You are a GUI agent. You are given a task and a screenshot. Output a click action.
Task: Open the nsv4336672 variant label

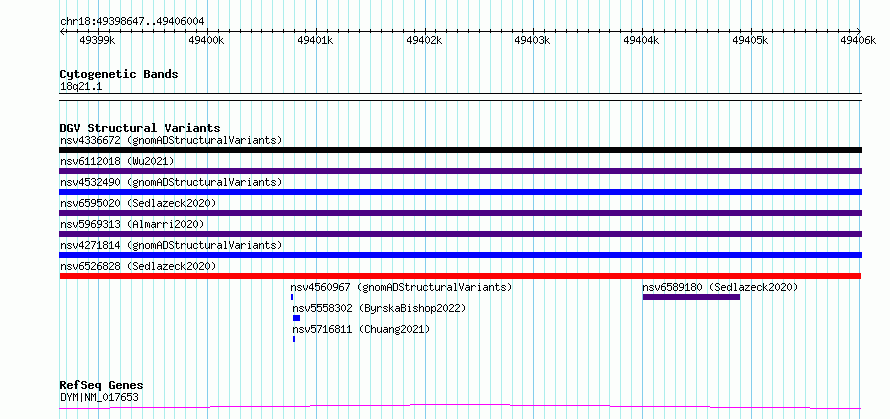(x=171, y=140)
